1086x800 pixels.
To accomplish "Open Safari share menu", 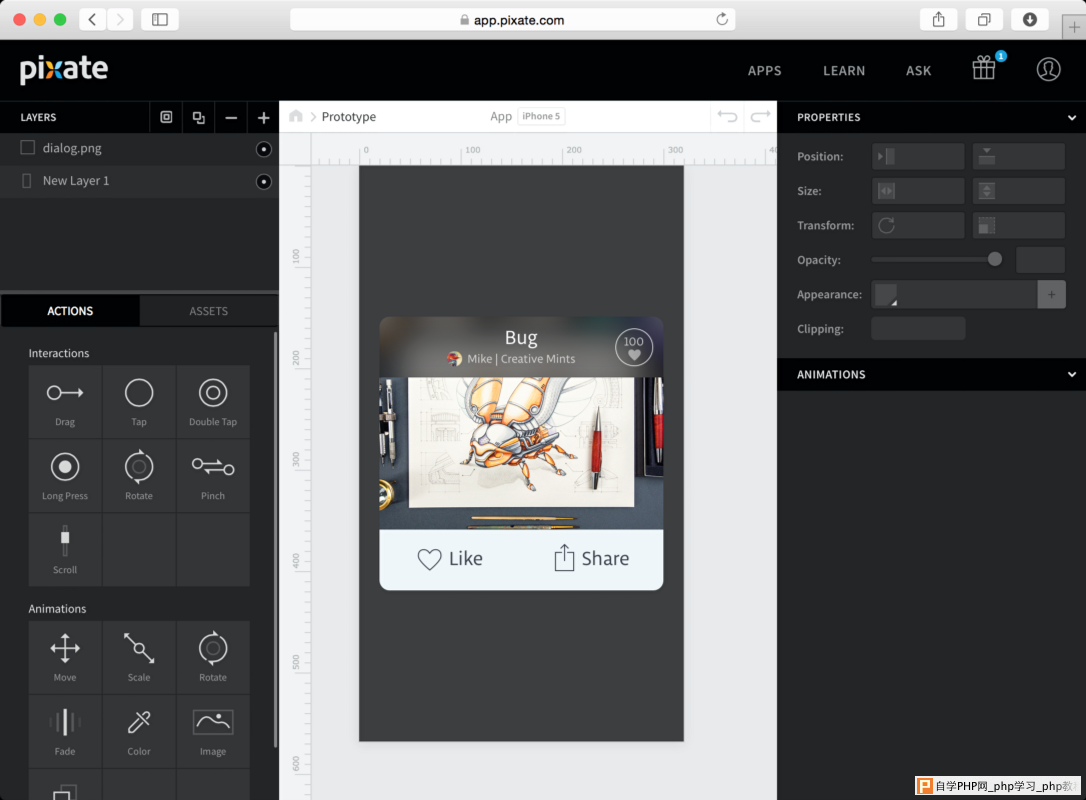I will pyautogui.click(x=938, y=19).
